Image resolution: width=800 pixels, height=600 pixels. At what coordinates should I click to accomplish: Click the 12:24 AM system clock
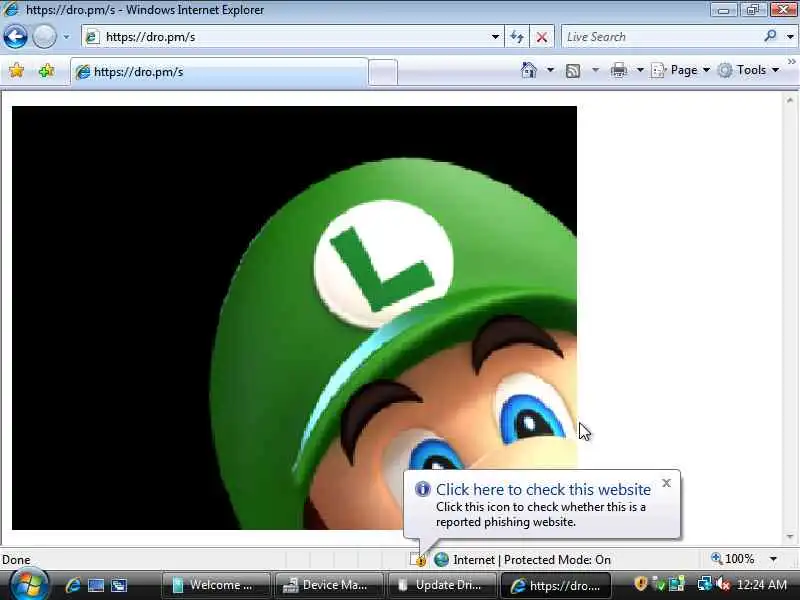coord(762,585)
